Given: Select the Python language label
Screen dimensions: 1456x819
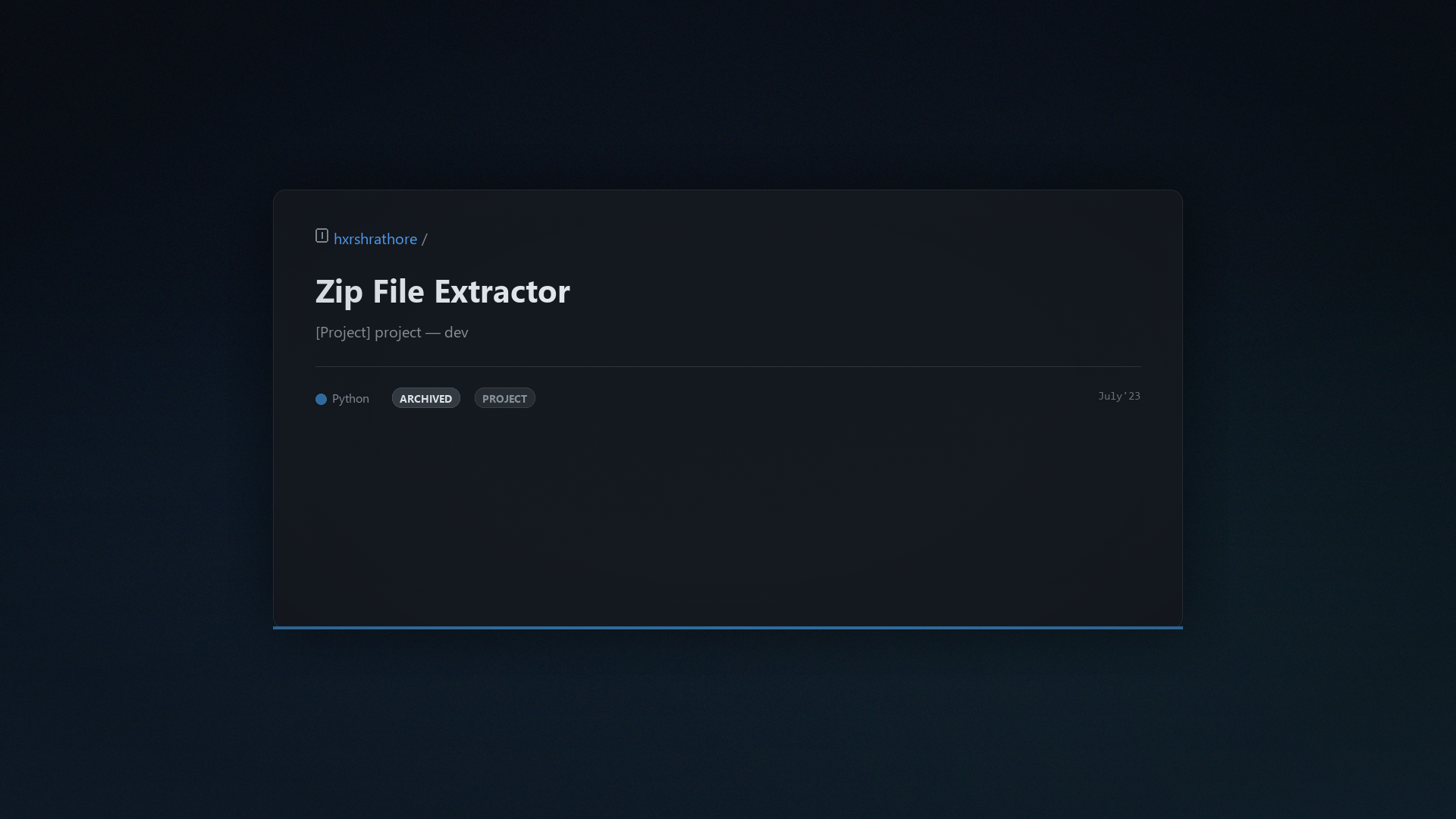Looking at the screenshot, I should [350, 399].
